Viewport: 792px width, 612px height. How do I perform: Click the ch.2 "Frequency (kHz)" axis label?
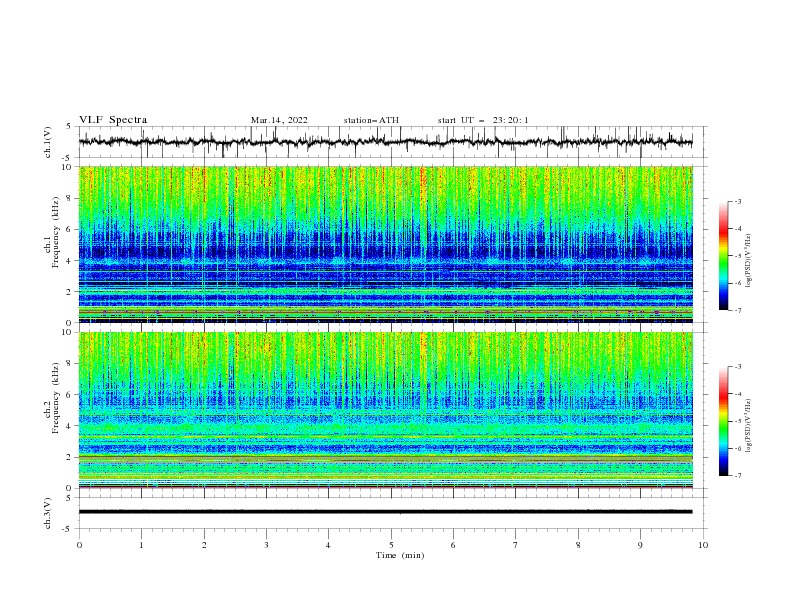(56, 398)
